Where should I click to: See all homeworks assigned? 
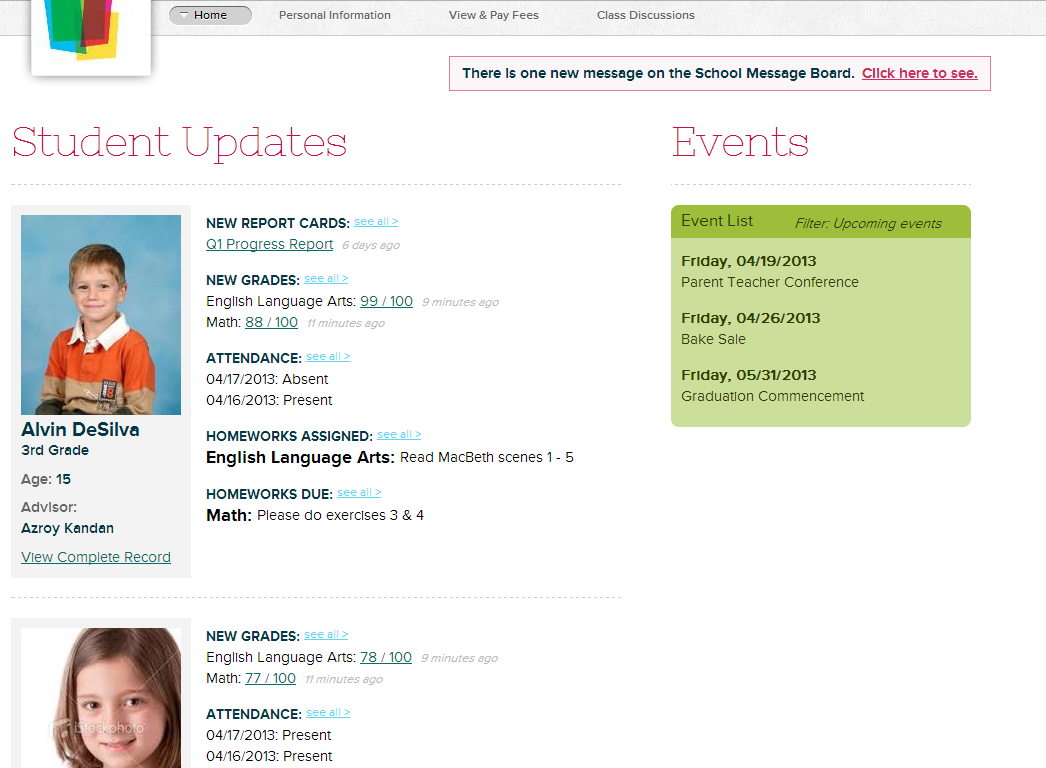[398, 433]
